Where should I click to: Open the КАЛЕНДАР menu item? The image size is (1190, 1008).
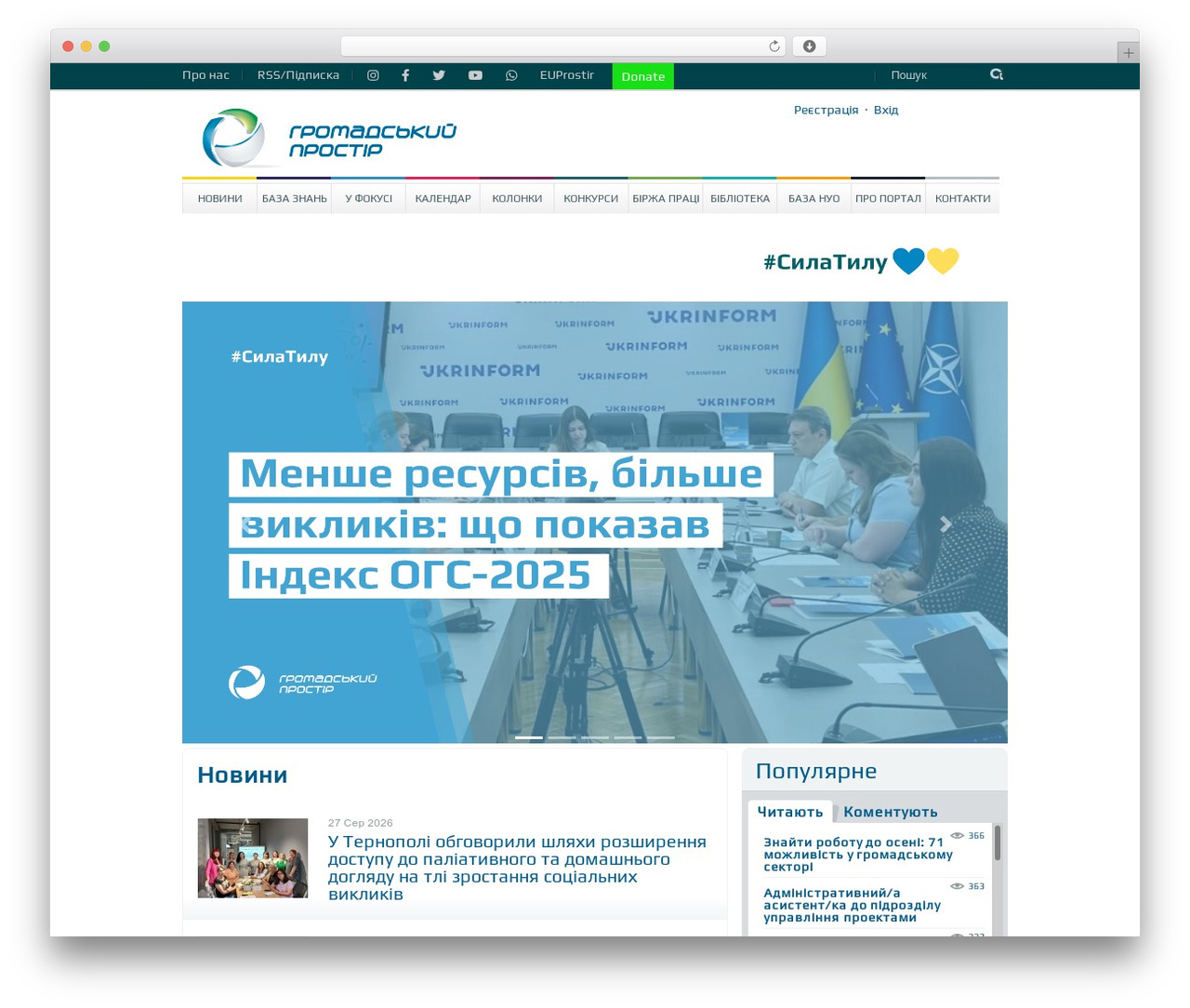click(443, 198)
